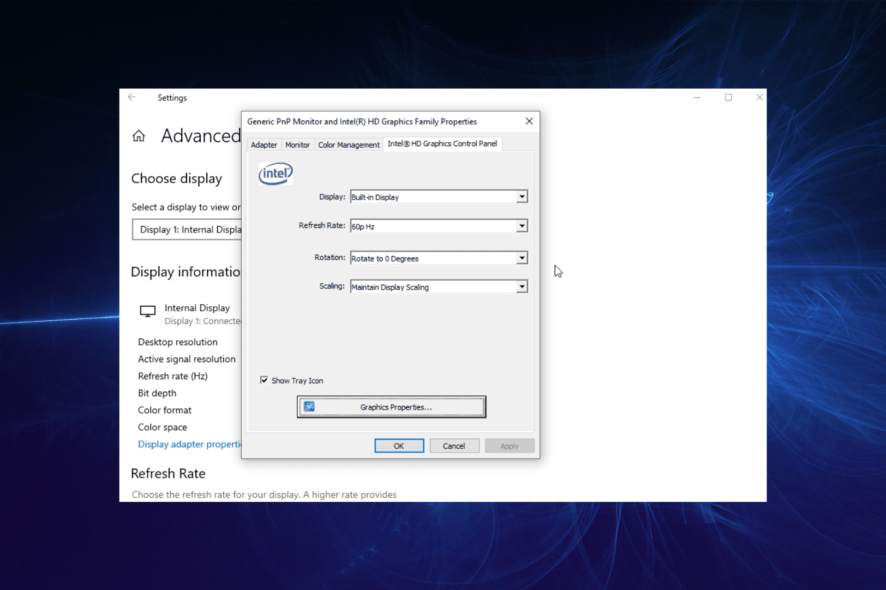The height and width of the screenshot is (590, 886).
Task: Open the Refresh Rate dropdown showing 60p Hz
Action: [438, 226]
